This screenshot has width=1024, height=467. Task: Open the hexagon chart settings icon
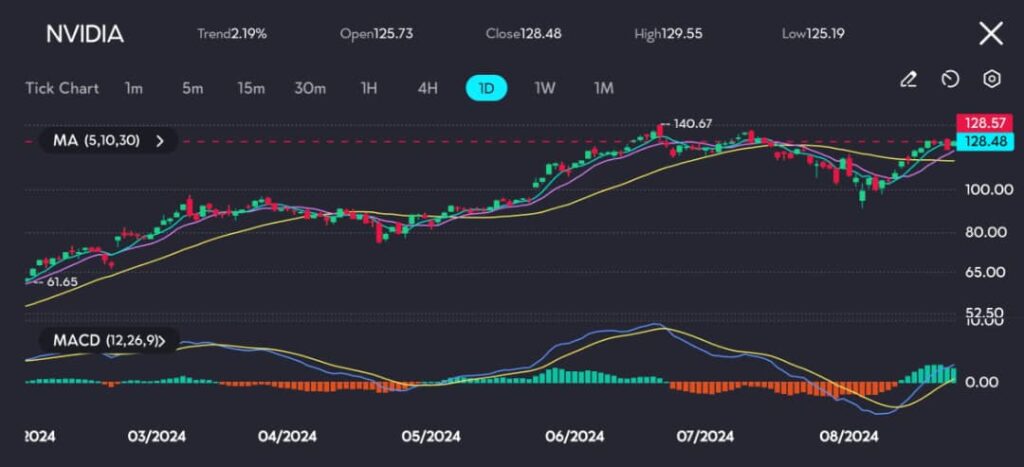pos(991,79)
